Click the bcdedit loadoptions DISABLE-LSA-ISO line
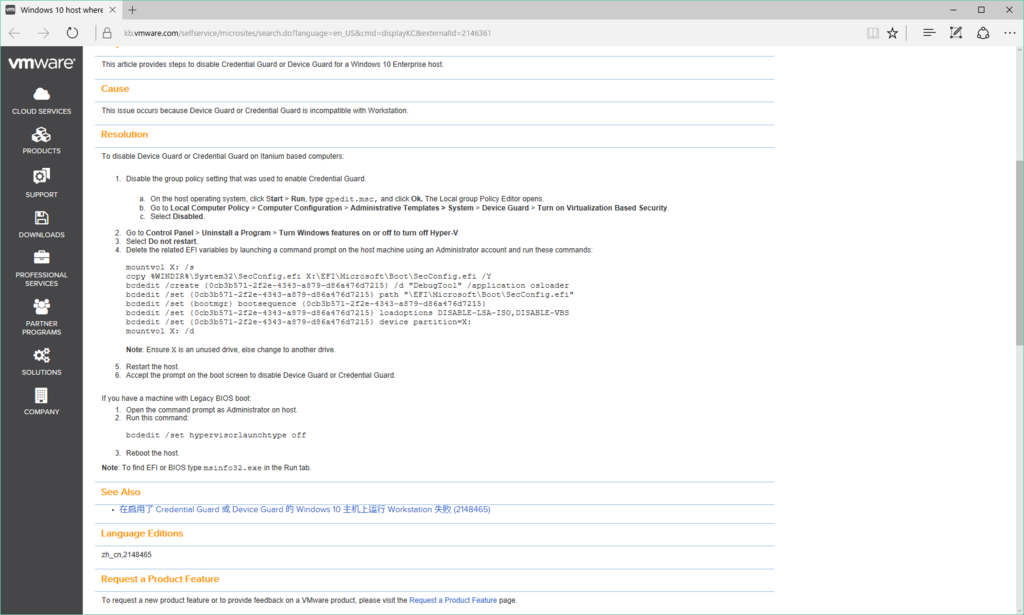1024x615 pixels. (x=347, y=313)
